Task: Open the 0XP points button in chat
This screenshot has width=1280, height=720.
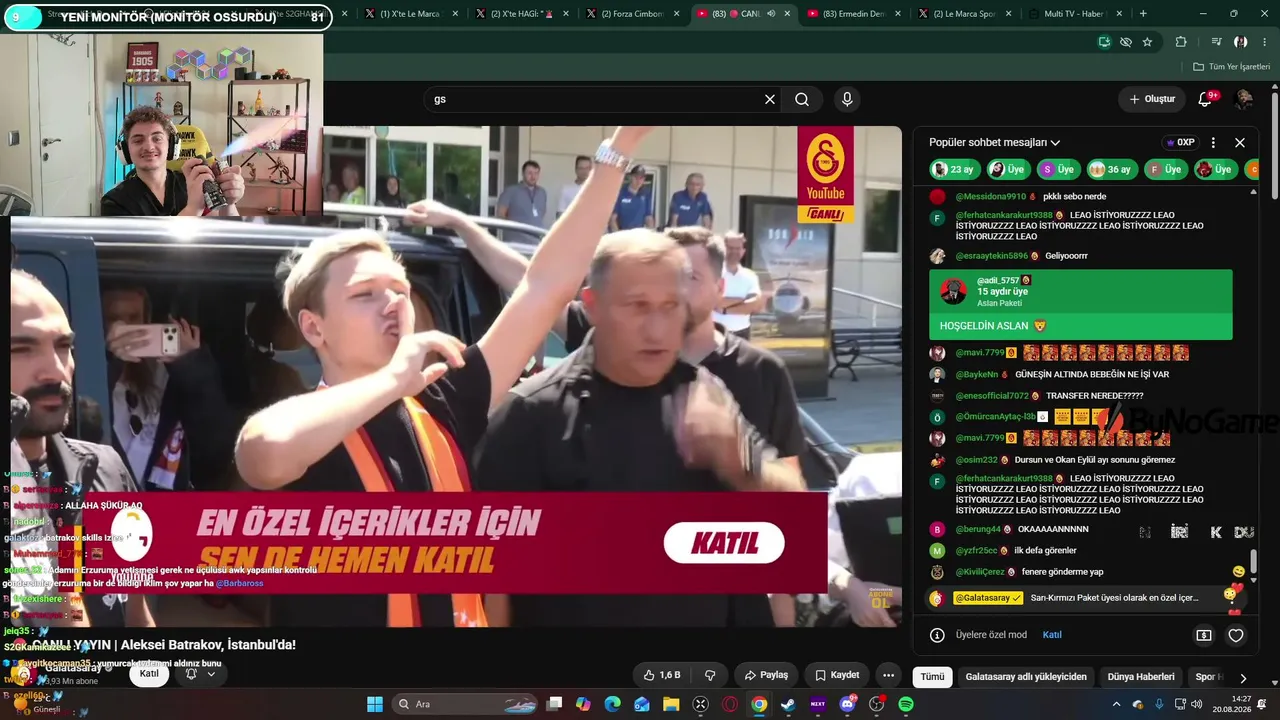Action: pyautogui.click(x=1180, y=142)
